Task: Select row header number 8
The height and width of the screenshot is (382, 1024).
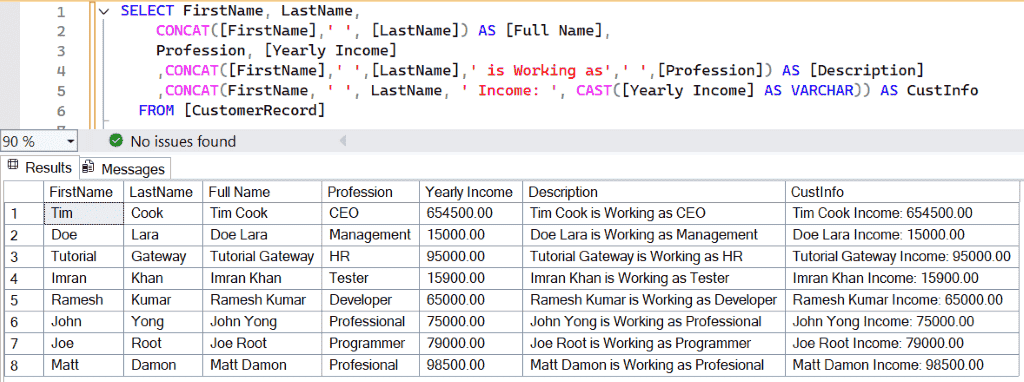Action: point(24,365)
